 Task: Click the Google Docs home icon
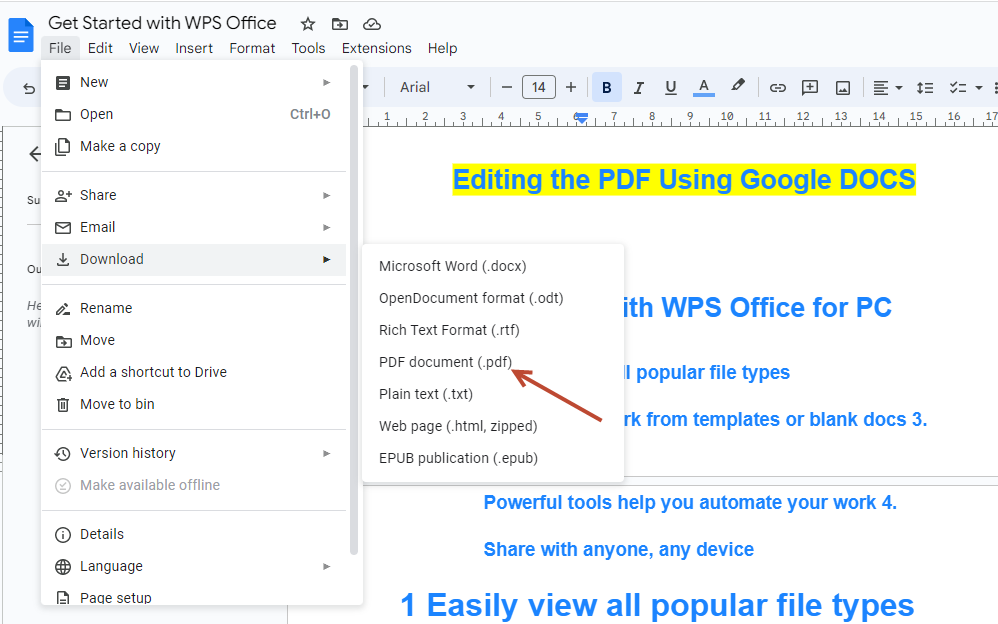pos(20,35)
